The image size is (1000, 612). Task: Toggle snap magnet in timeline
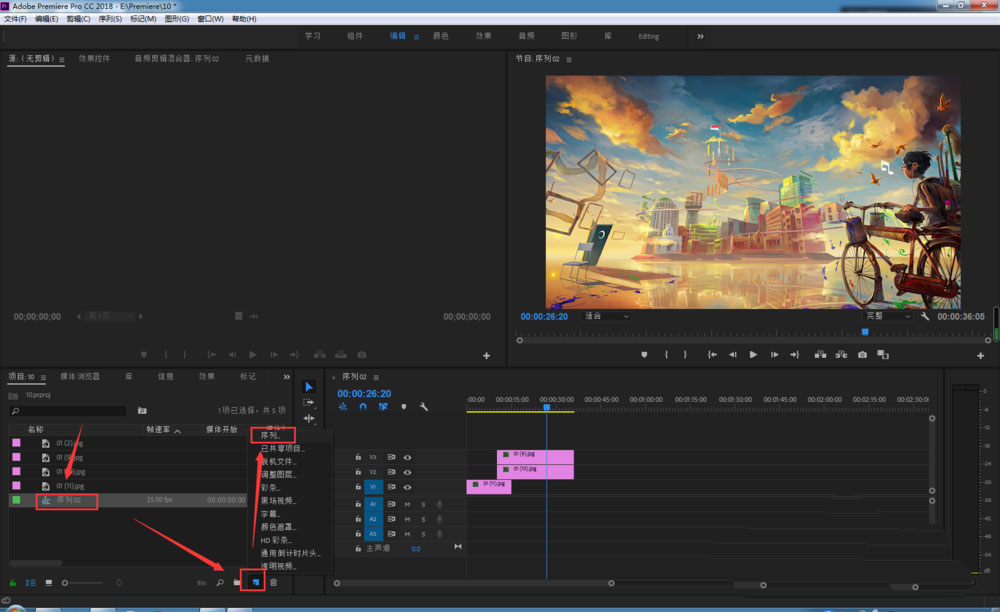click(363, 407)
